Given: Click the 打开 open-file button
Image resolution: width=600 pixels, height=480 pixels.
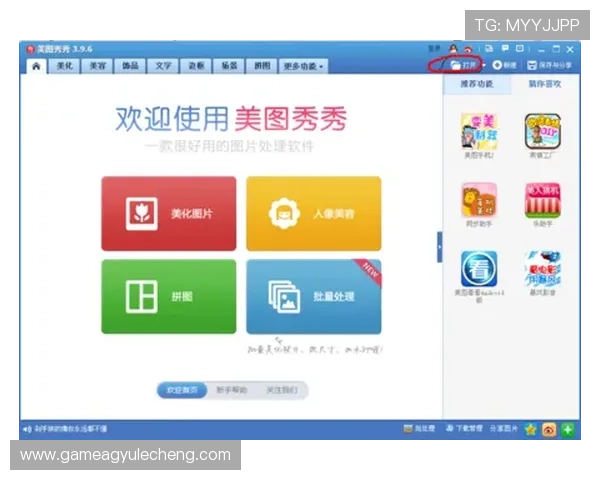Looking at the screenshot, I should coord(463,65).
